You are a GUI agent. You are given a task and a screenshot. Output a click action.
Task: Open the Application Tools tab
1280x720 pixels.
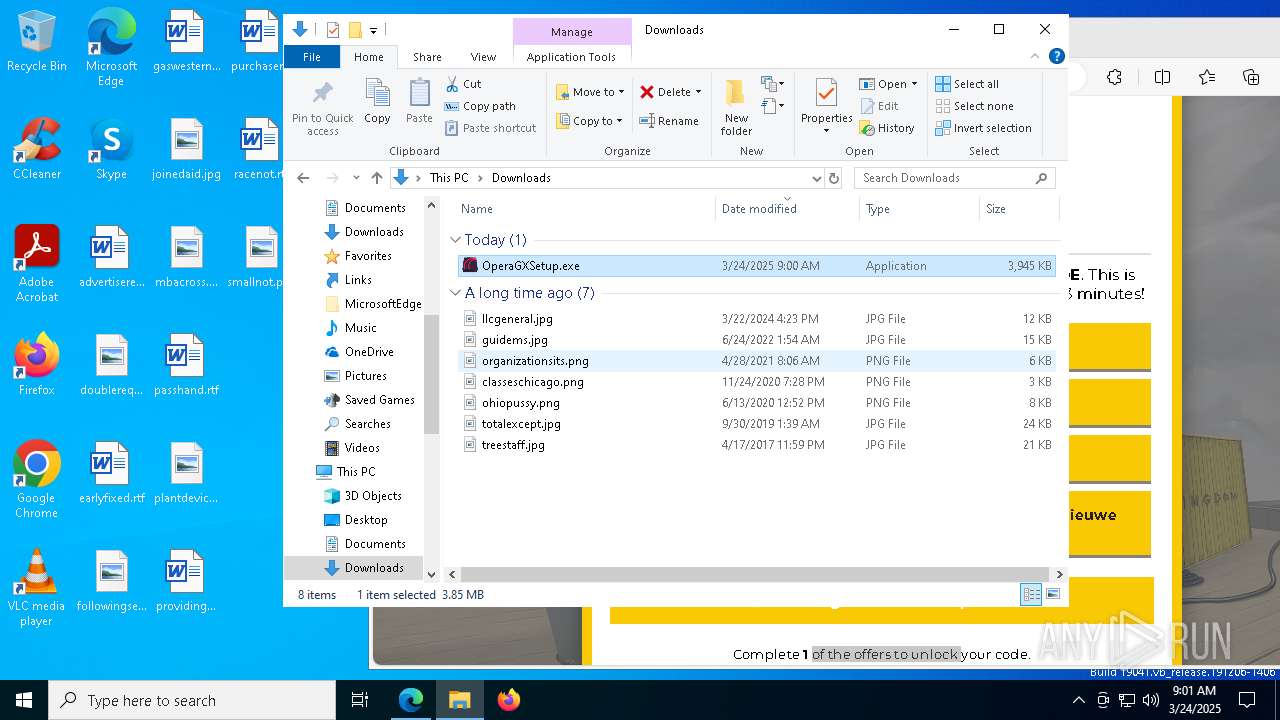571,57
